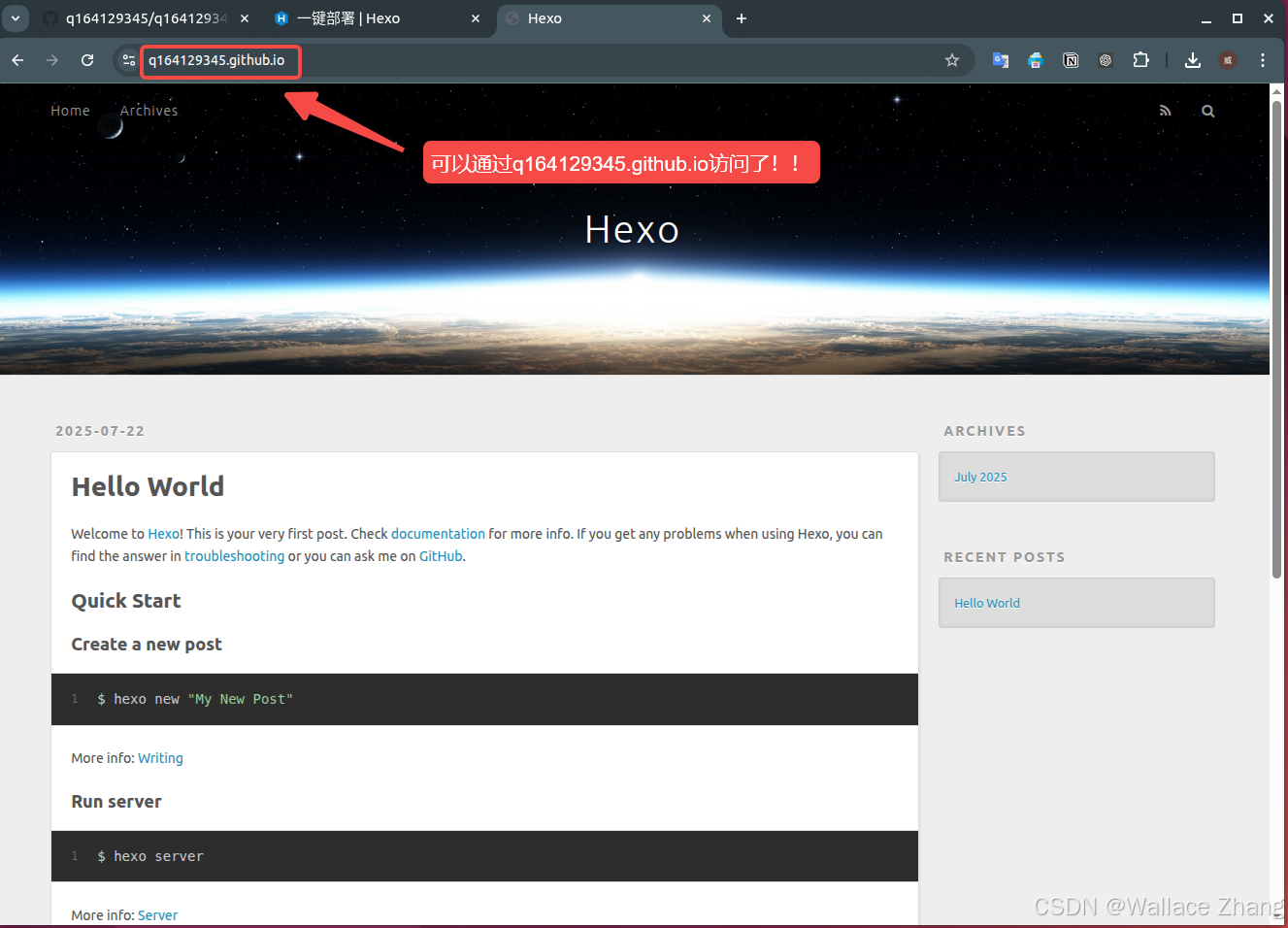1288x928 pixels.
Task: Reload the current page
Action: click(x=87, y=60)
